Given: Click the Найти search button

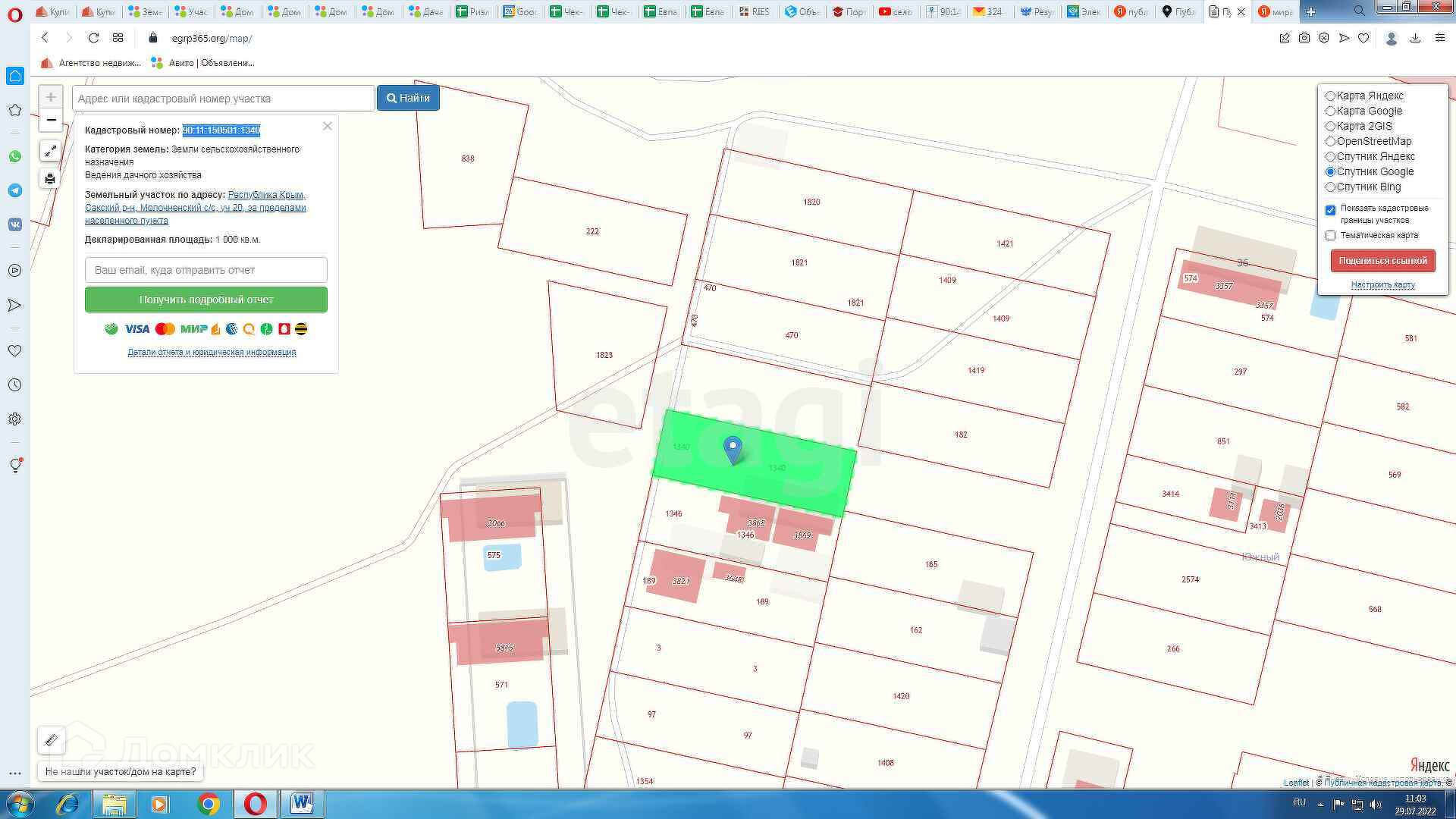Looking at the screenshot, I should point(408,98).
